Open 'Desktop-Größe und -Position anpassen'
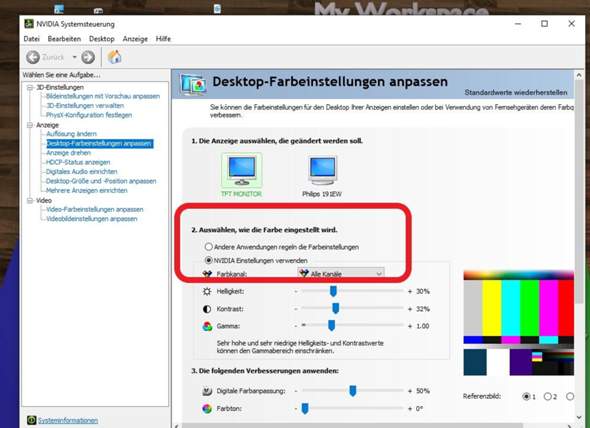 [101, 181]
